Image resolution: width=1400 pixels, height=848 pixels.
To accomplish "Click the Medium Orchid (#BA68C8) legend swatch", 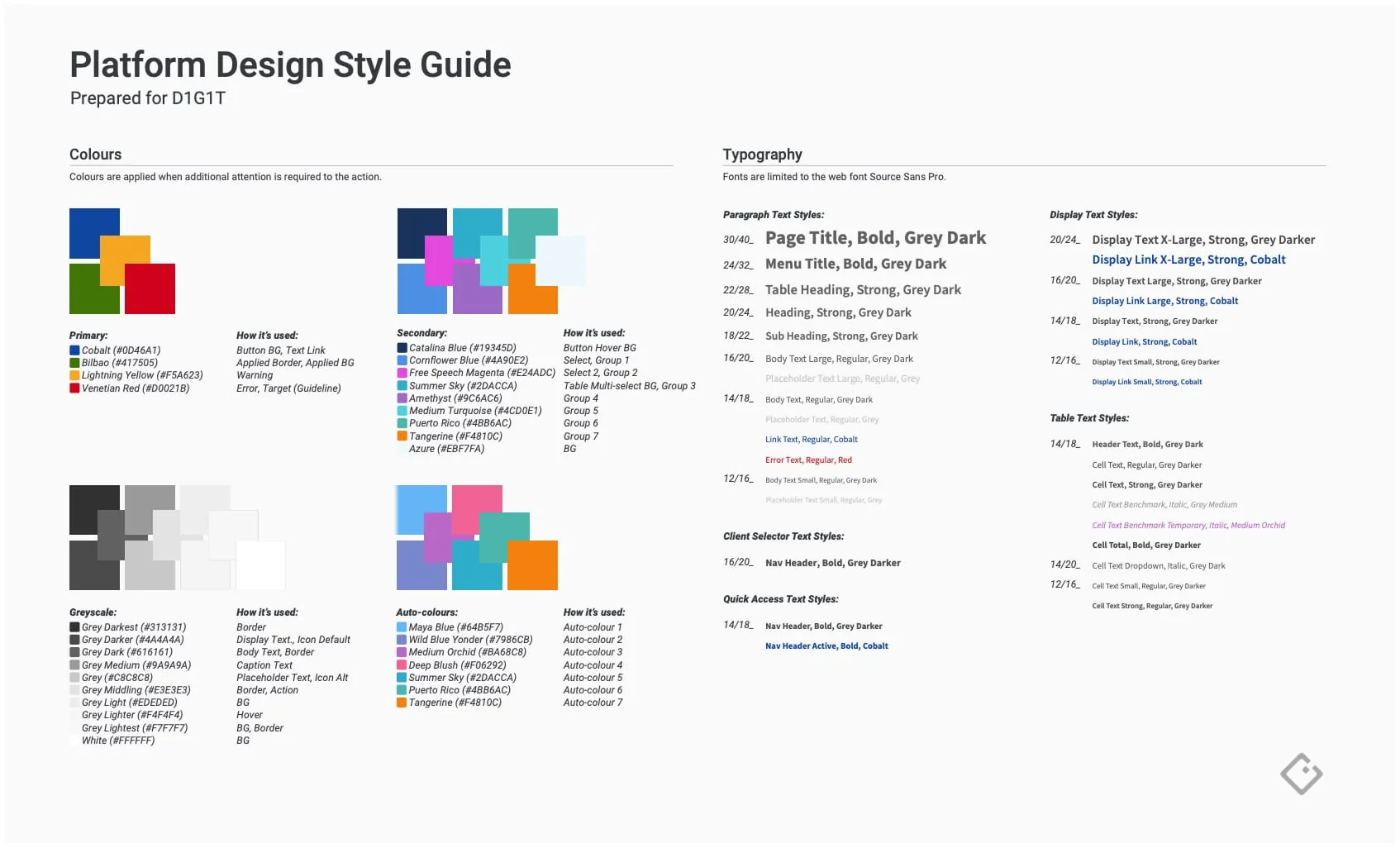I will tap(402, 652).
